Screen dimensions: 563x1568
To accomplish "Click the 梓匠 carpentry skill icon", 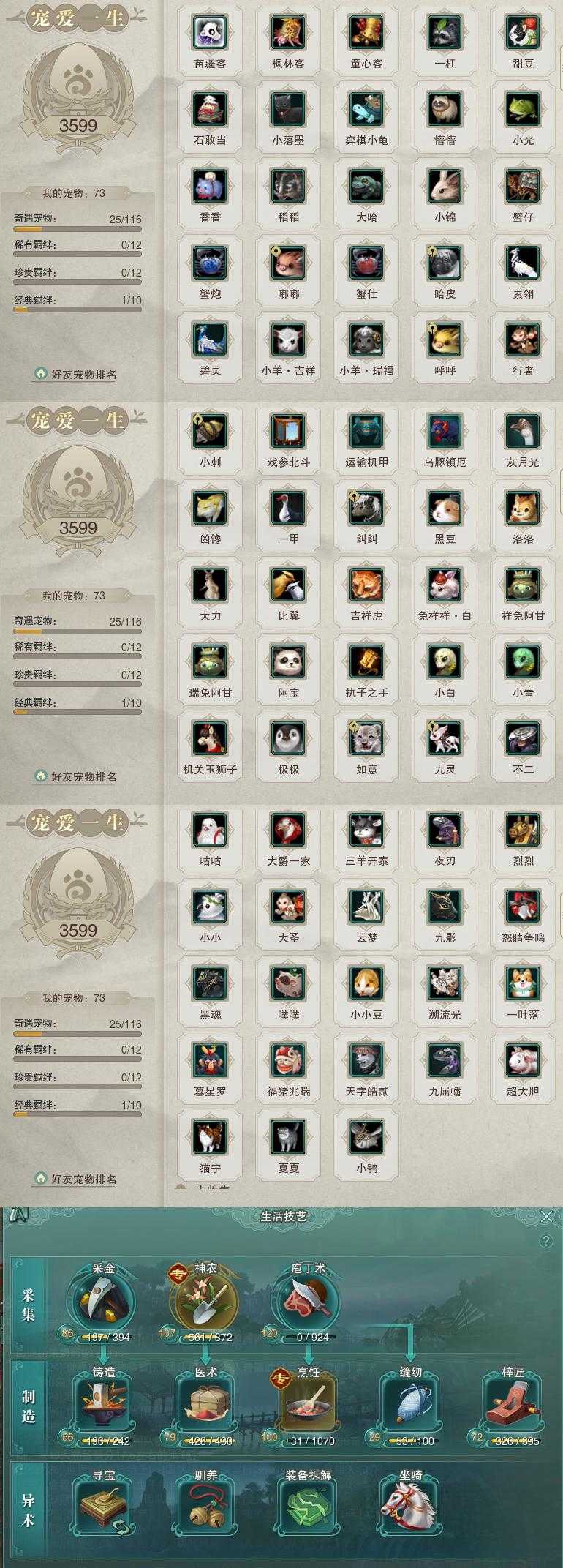I will point(513,1403).
